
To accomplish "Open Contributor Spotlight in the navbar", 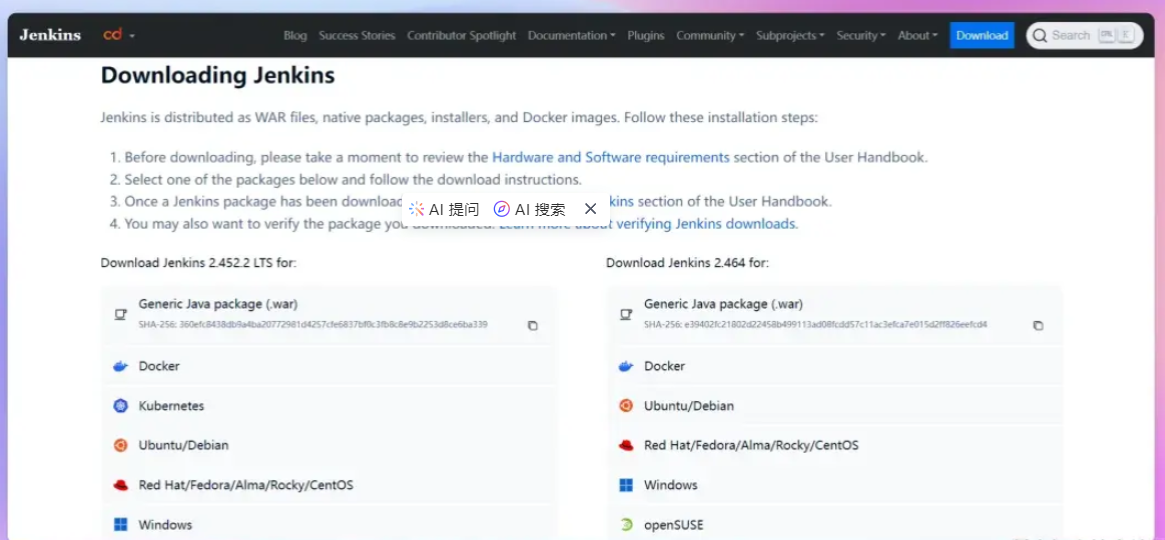I will click(461, 36).
